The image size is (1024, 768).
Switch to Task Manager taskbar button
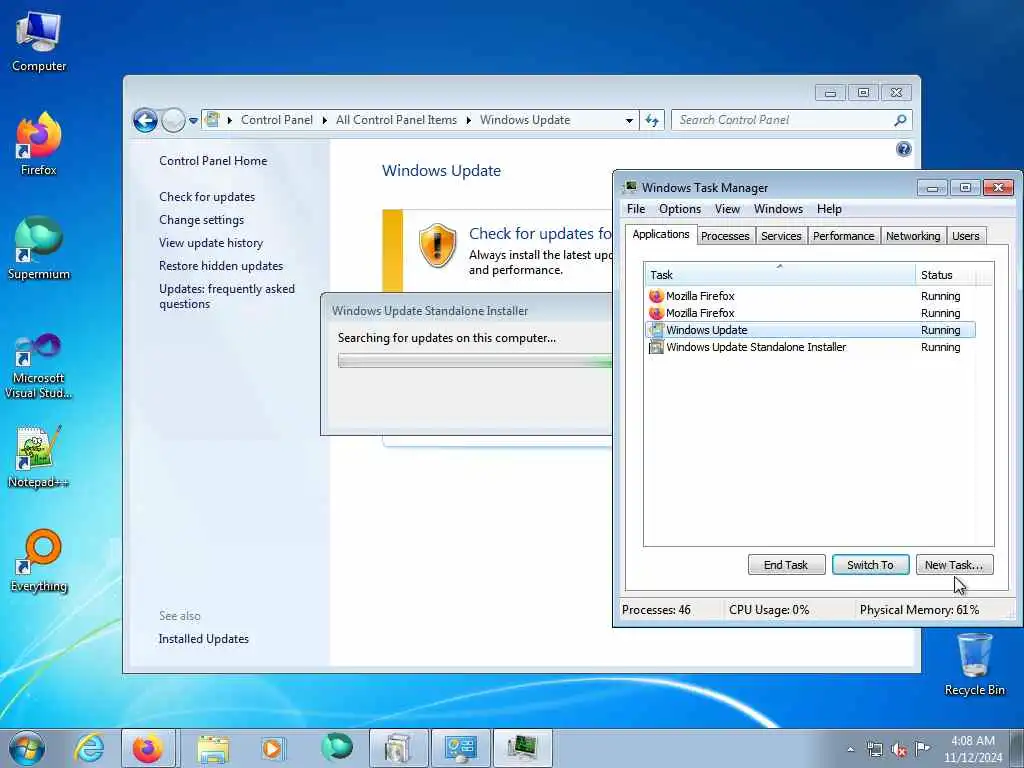[x=522, y=748]
